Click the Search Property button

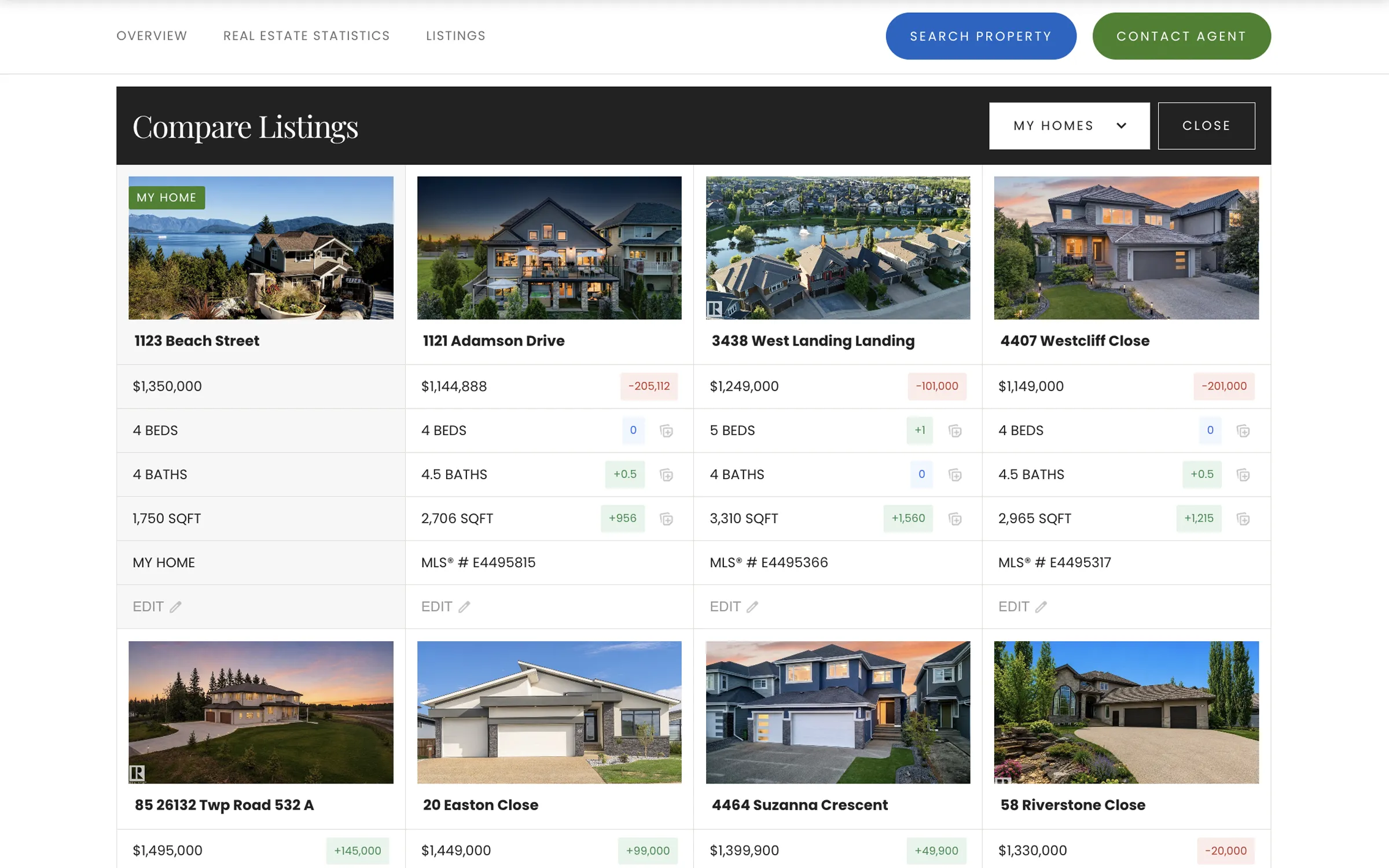tap(981, 36)
